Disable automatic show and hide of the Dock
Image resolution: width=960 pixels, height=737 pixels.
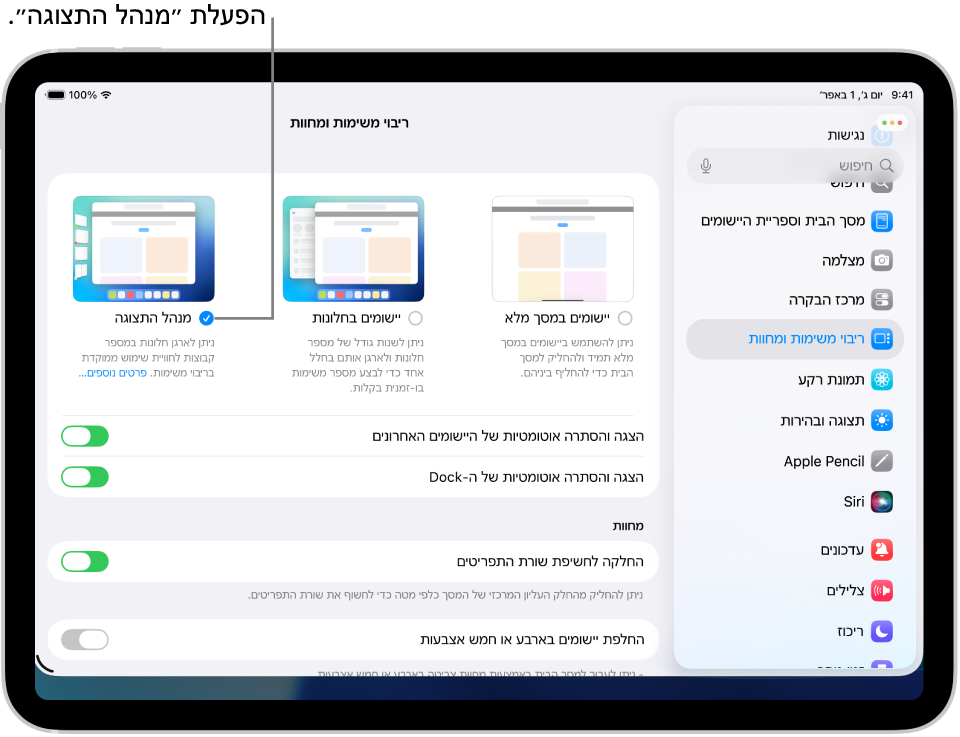(85, 477)
